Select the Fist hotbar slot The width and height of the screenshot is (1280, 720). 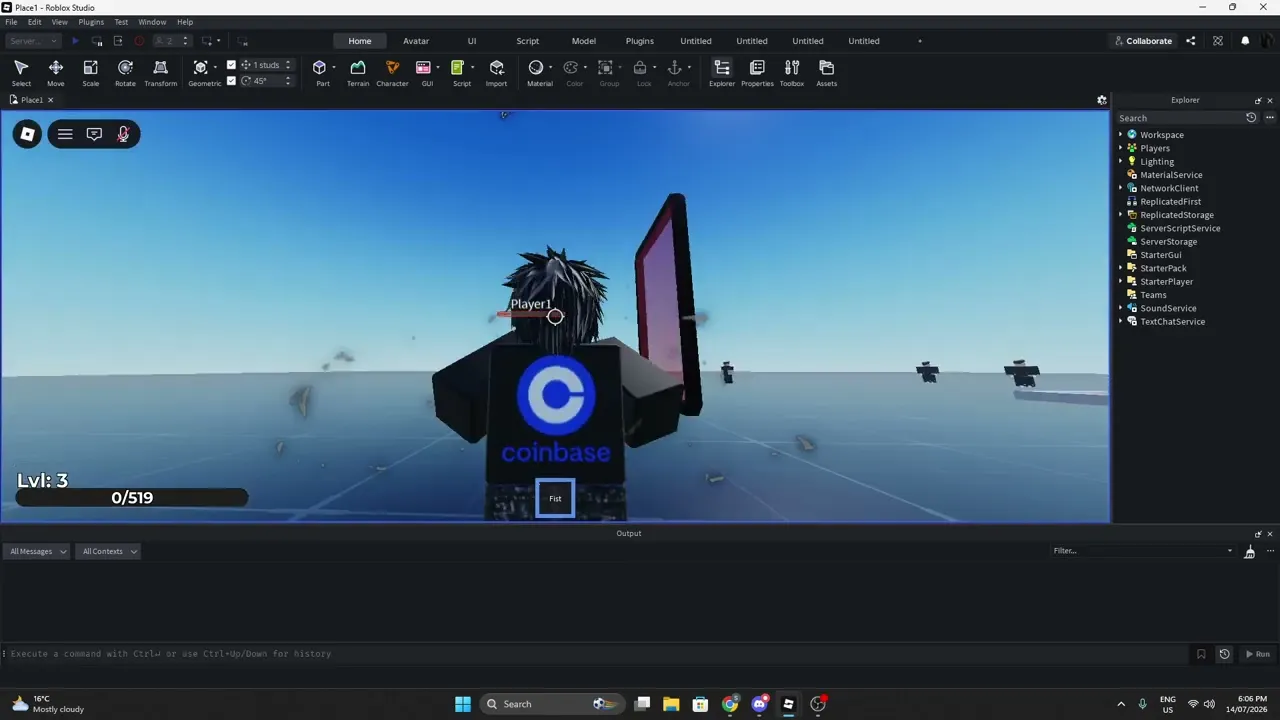point(555,498)
